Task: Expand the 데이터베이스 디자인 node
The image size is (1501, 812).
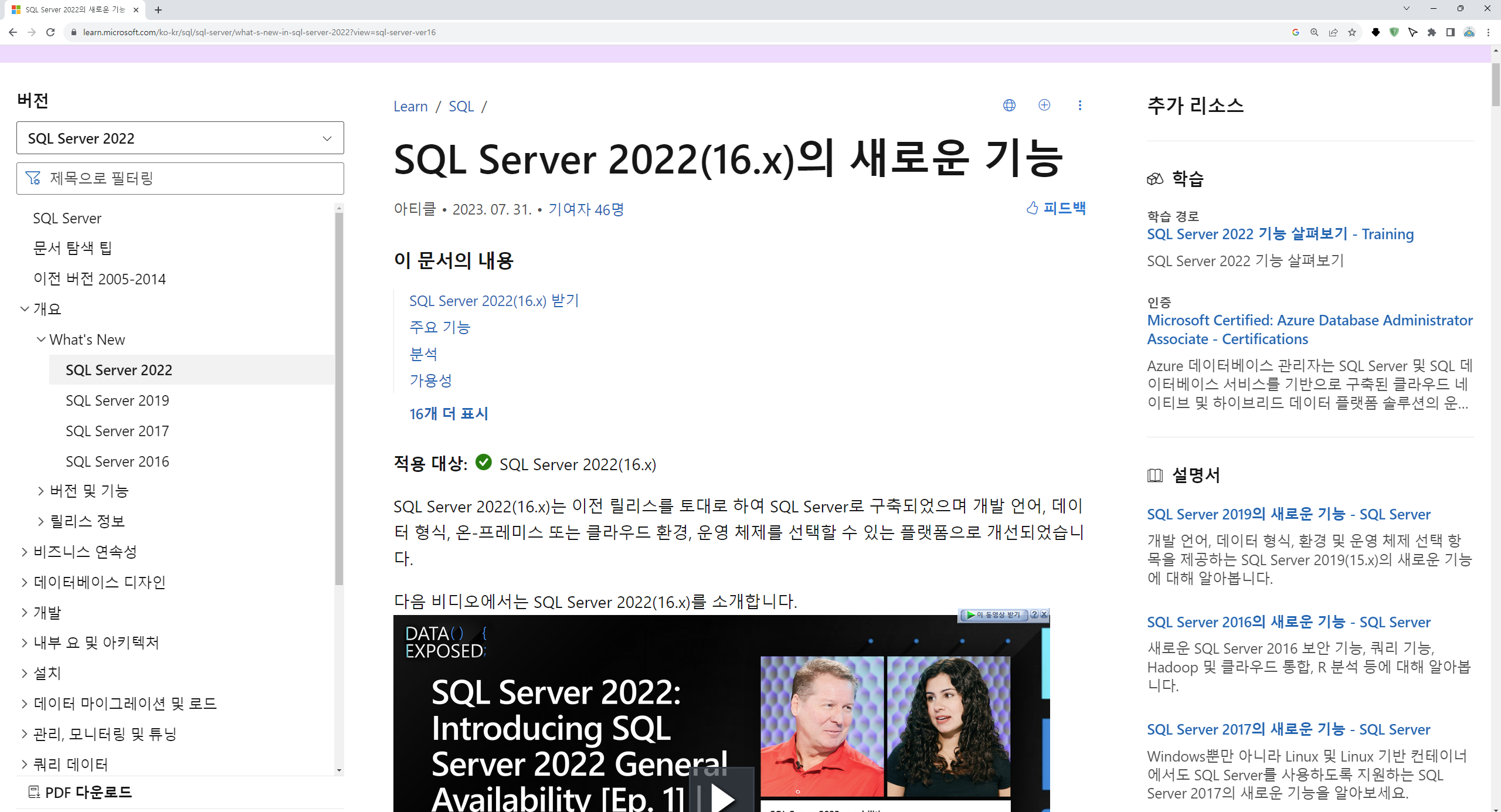Action: 25,582
